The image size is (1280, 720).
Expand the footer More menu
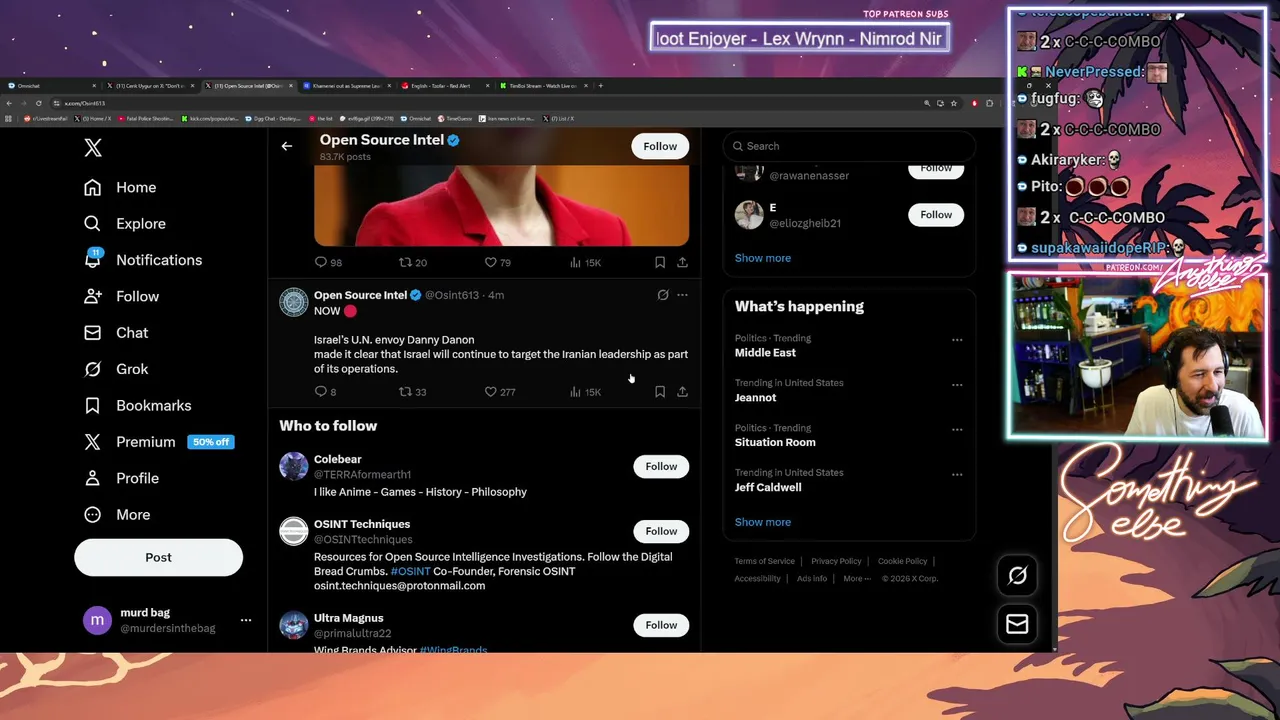click(857, 578)
